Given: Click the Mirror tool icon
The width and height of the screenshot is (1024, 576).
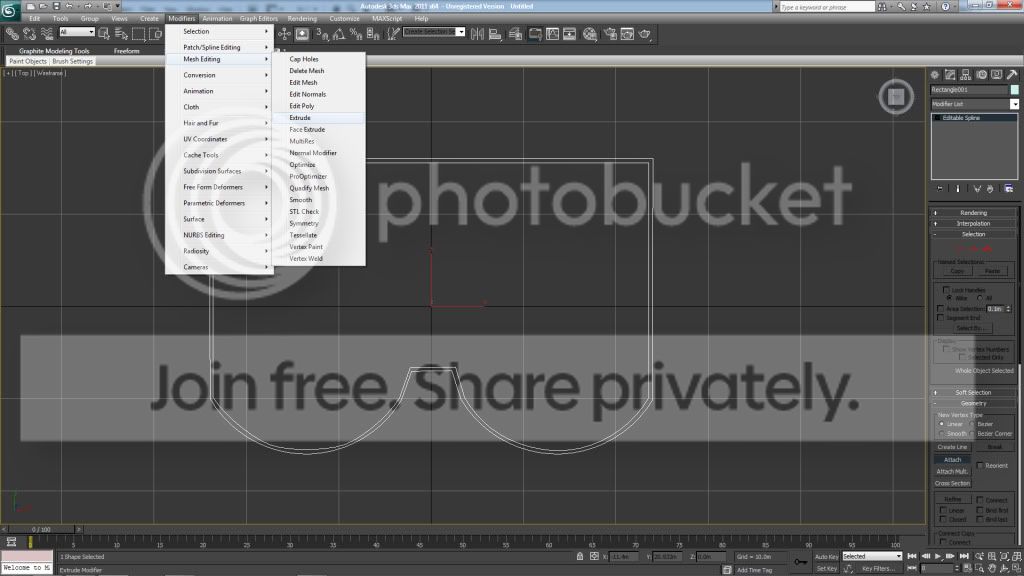Looking at the screenshot, I should pyautogui.click(x=477, y=33).
